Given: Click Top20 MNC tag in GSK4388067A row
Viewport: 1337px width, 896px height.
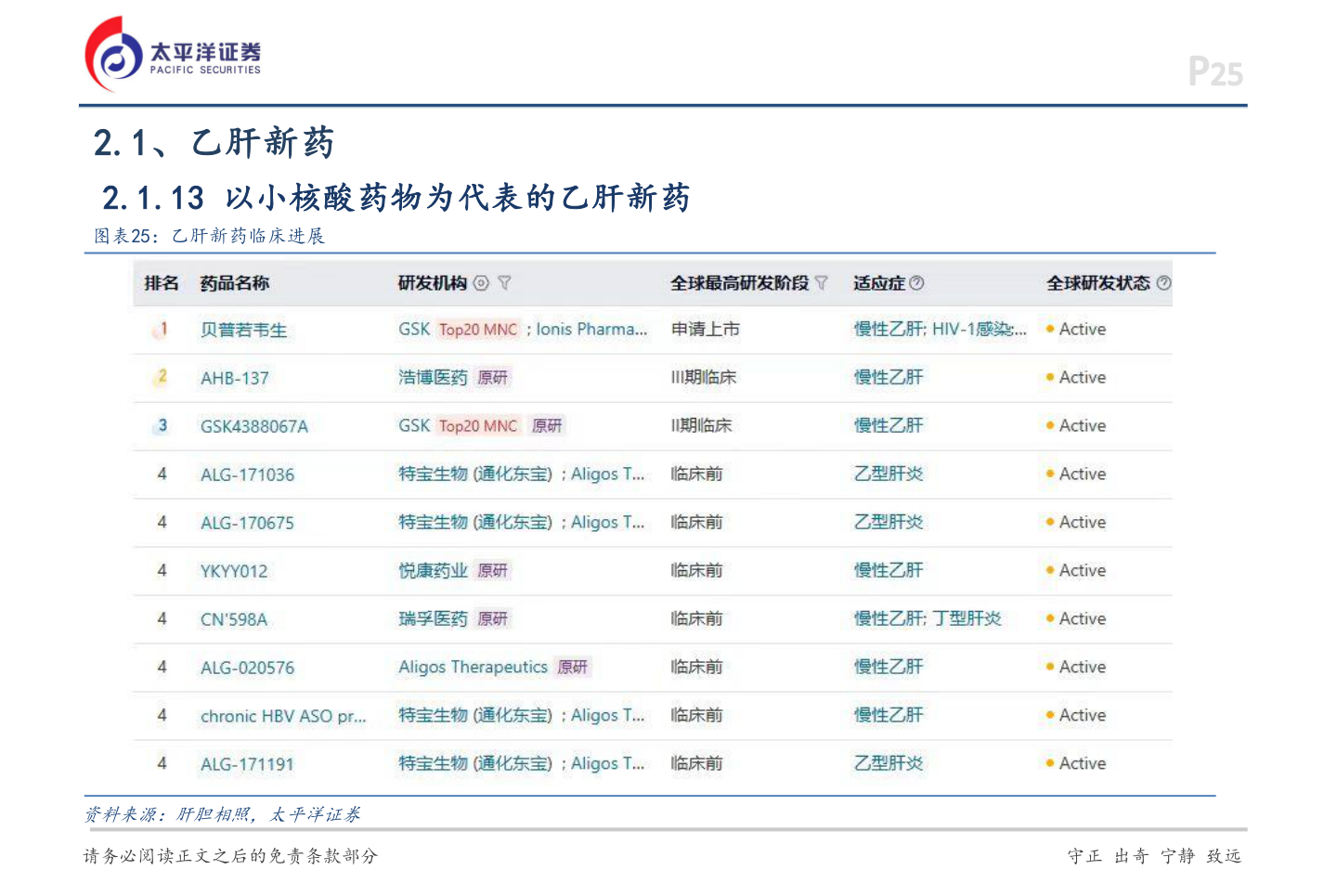Looking at the screenshot, I should [x=478, y=425].
